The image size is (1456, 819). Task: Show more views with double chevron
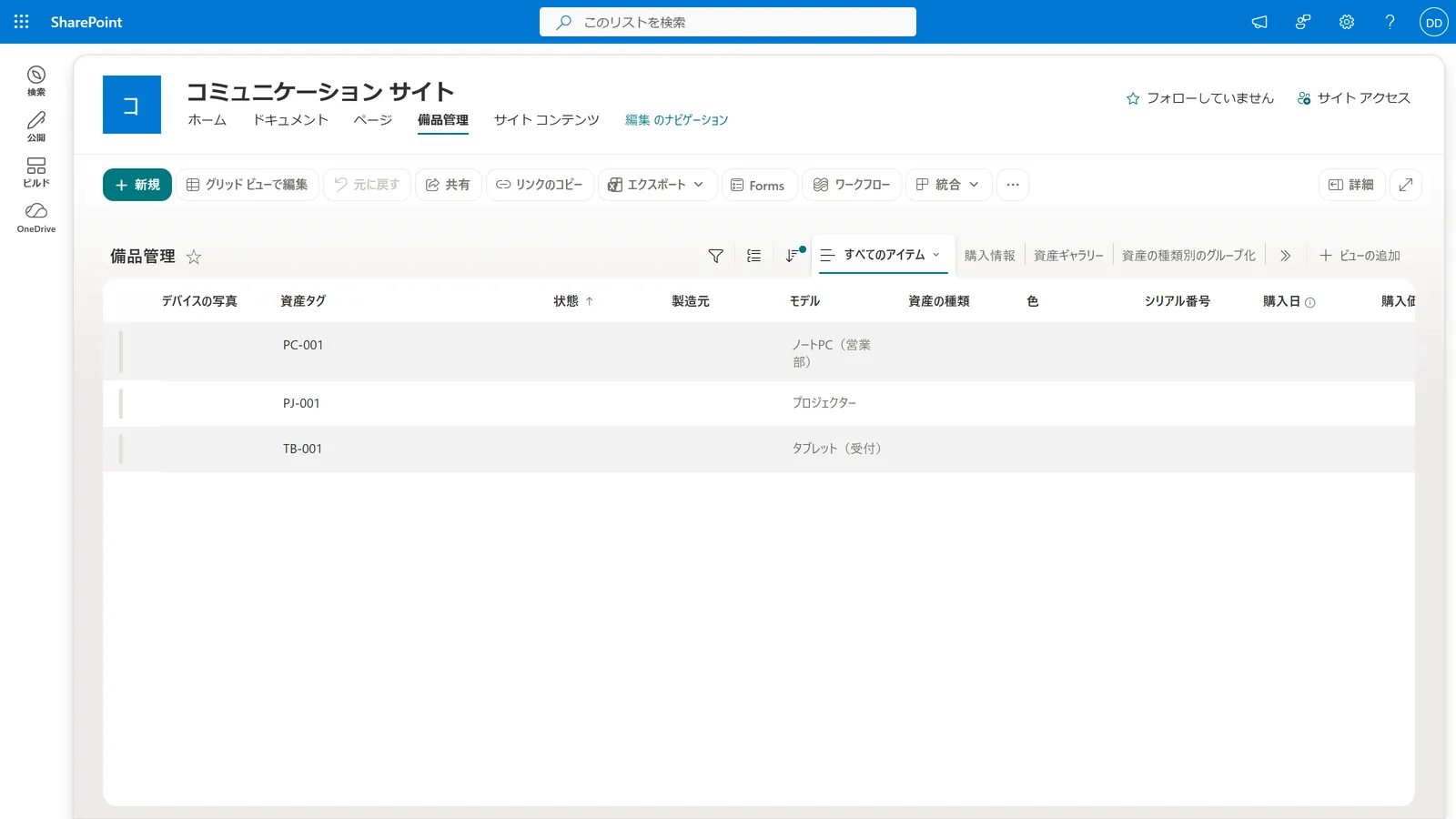(1285, 256)
